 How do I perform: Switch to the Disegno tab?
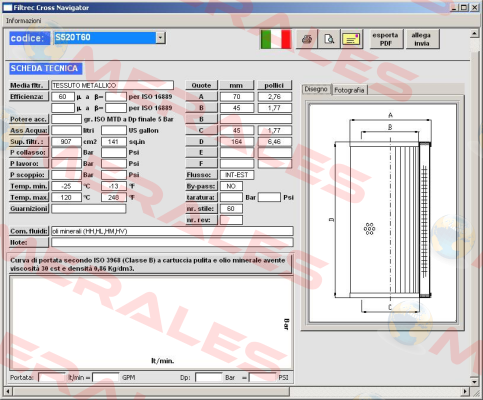(x=316, y=89)
